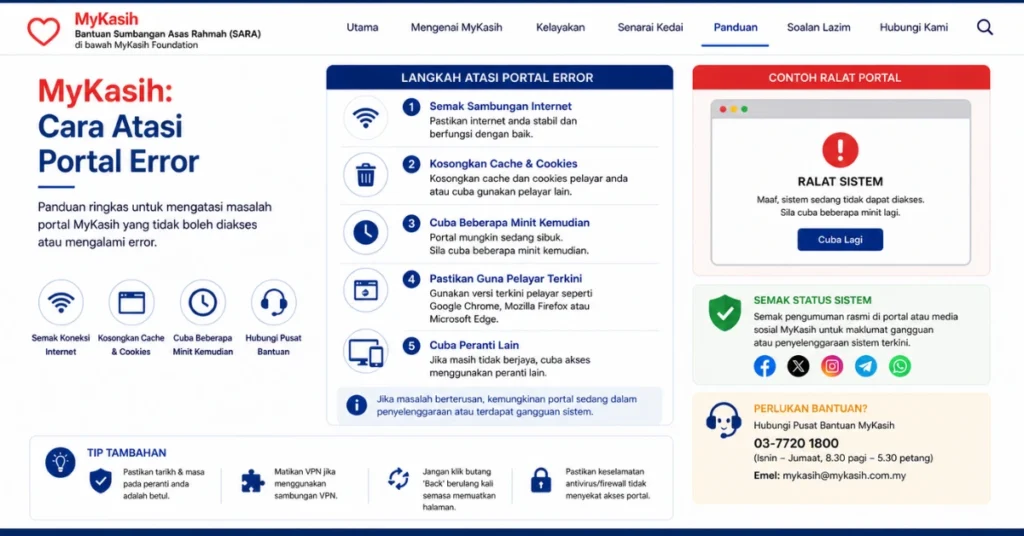Click the Cuba Beberapa Minit Kemudian clock icon
1024x536 pixels.
click(202, 302)
